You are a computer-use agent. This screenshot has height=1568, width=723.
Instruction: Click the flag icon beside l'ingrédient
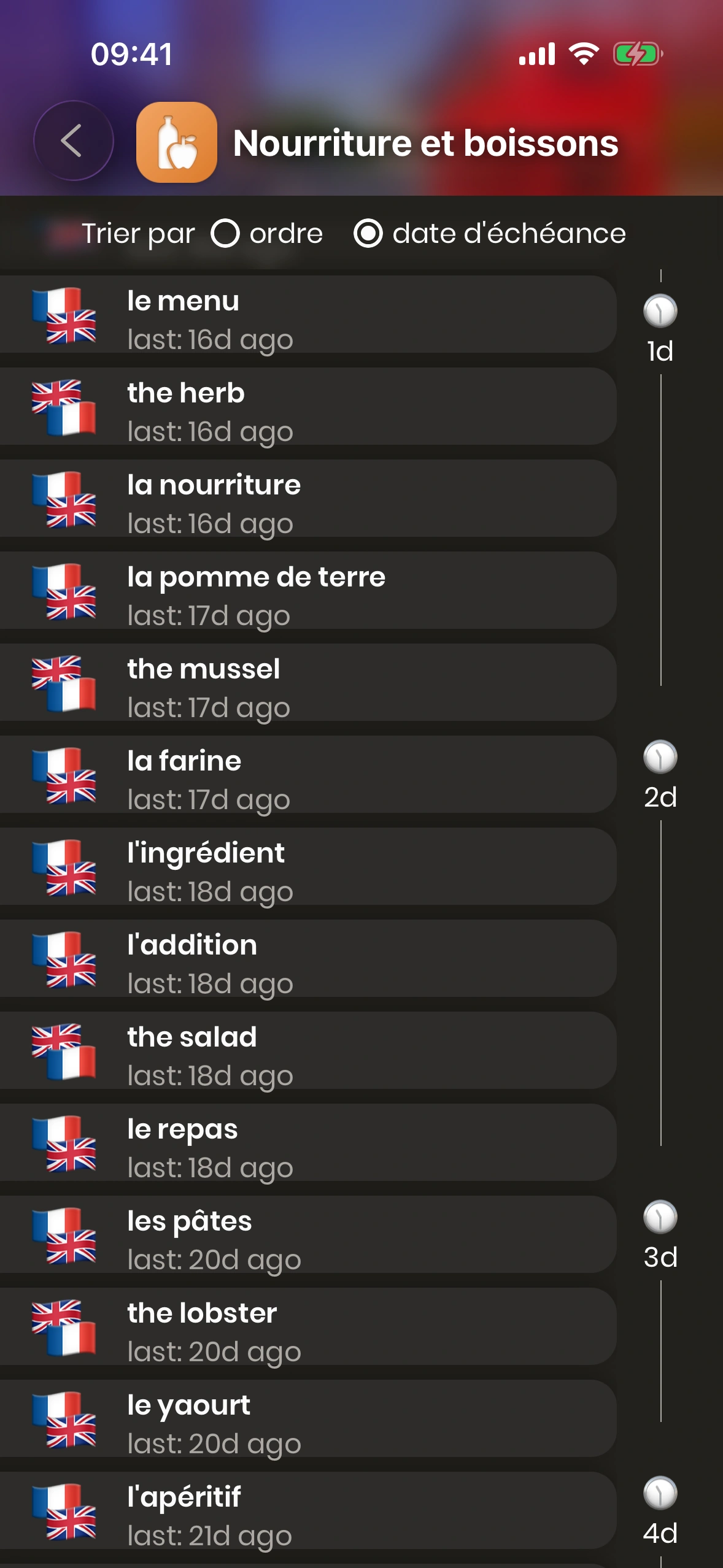click(64, 867)
